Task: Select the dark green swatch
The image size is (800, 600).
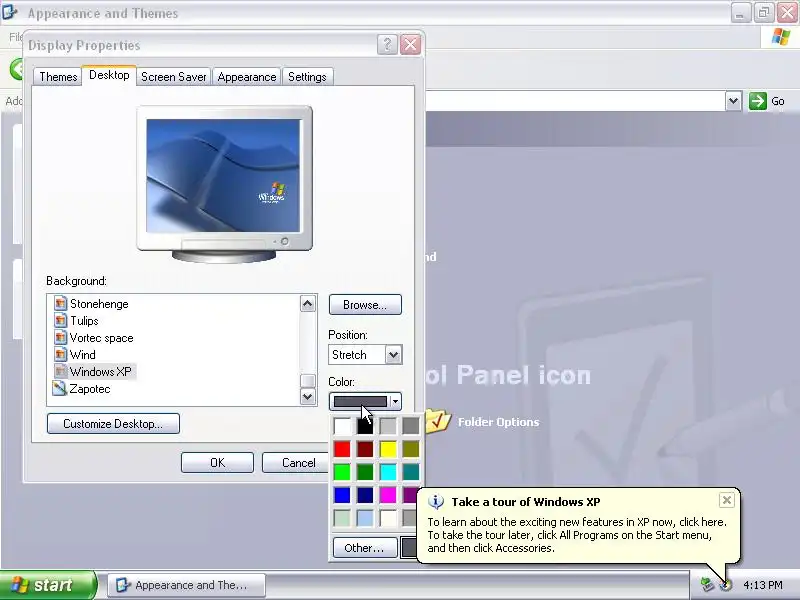Action: (365, 472)
